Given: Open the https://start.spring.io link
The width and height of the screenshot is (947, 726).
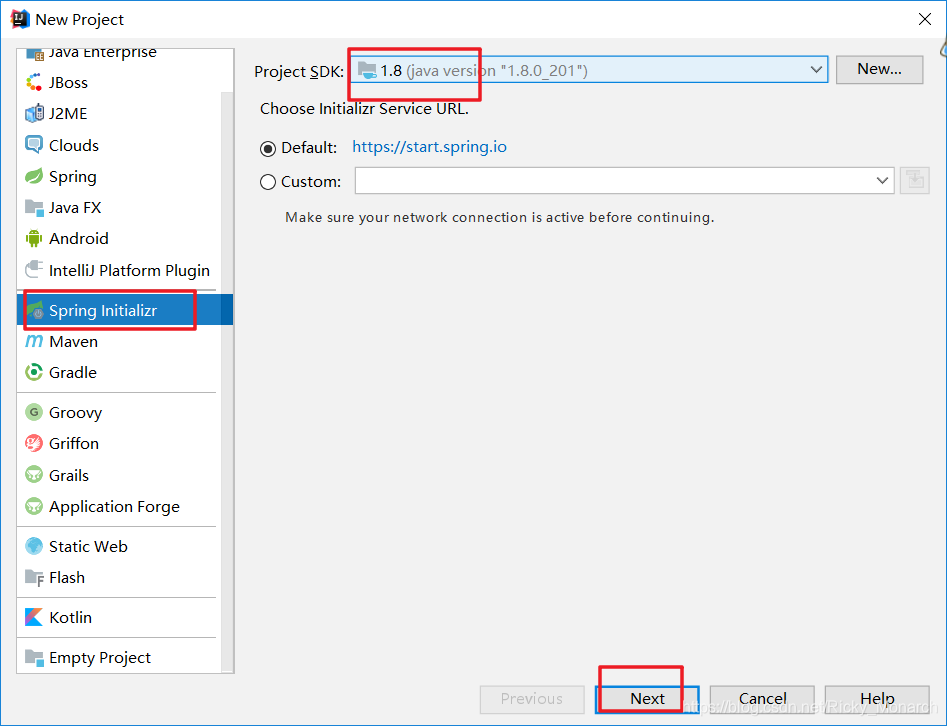Looking at the screenshot, I should (429, 147).
